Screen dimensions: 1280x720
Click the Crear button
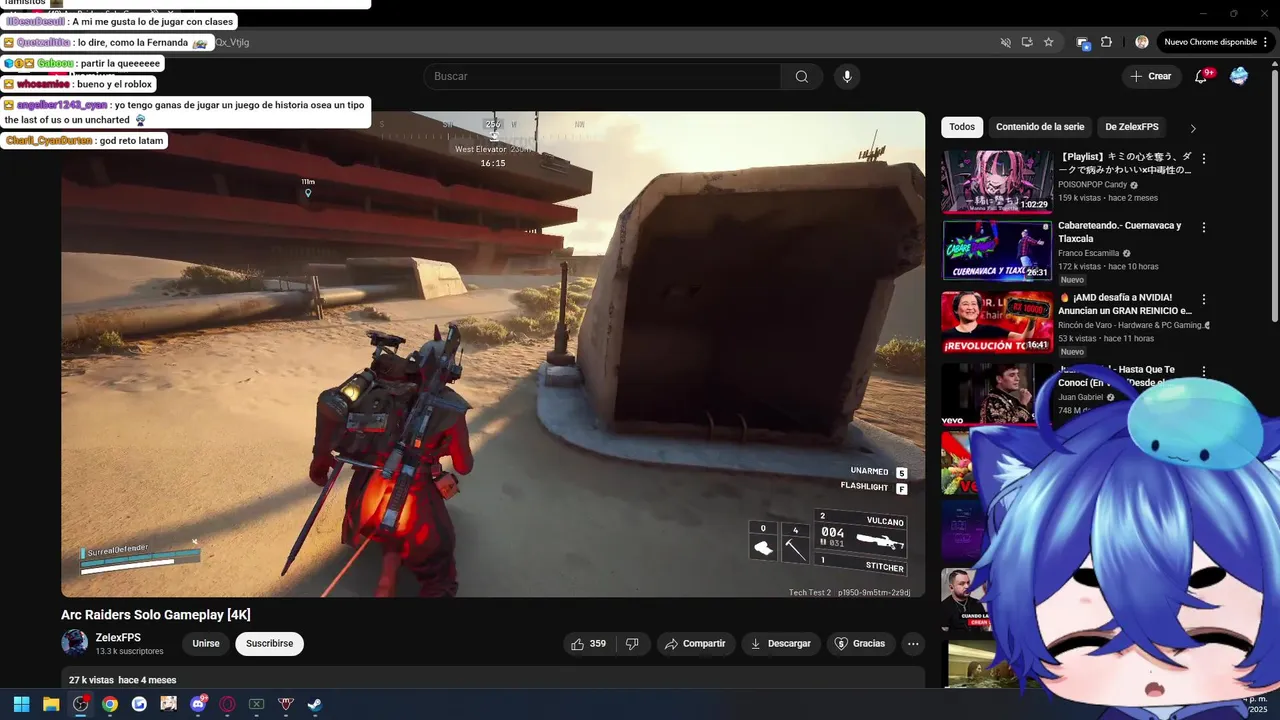1150,76
